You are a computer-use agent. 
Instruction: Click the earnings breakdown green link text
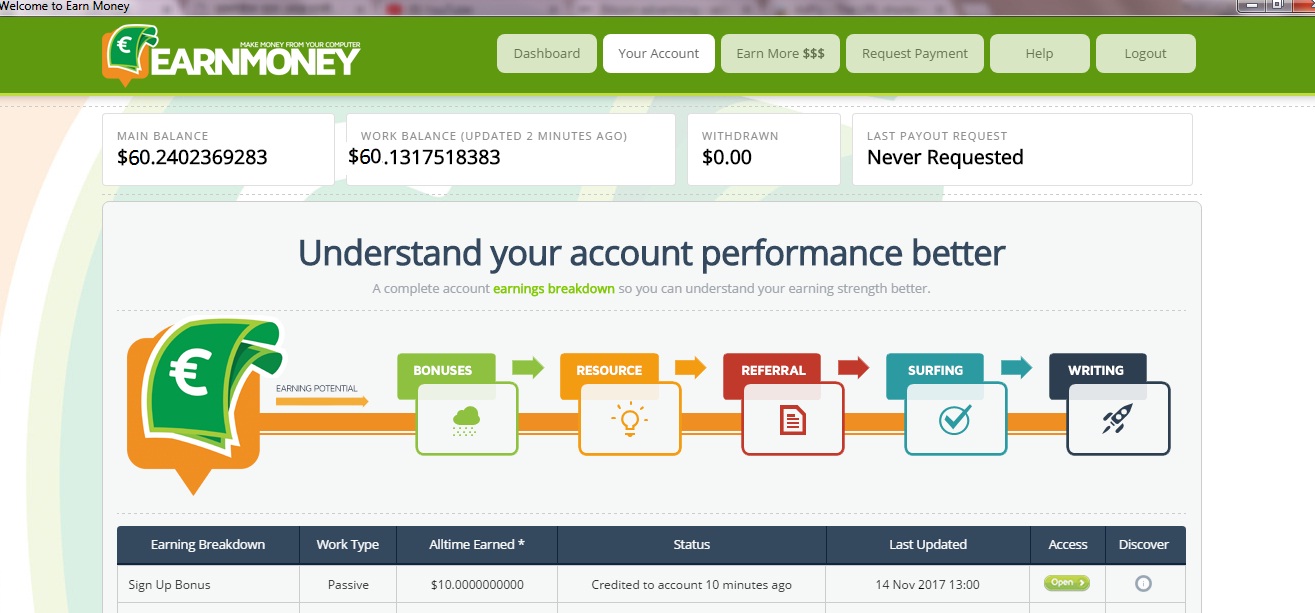click(x=554, y=289)
